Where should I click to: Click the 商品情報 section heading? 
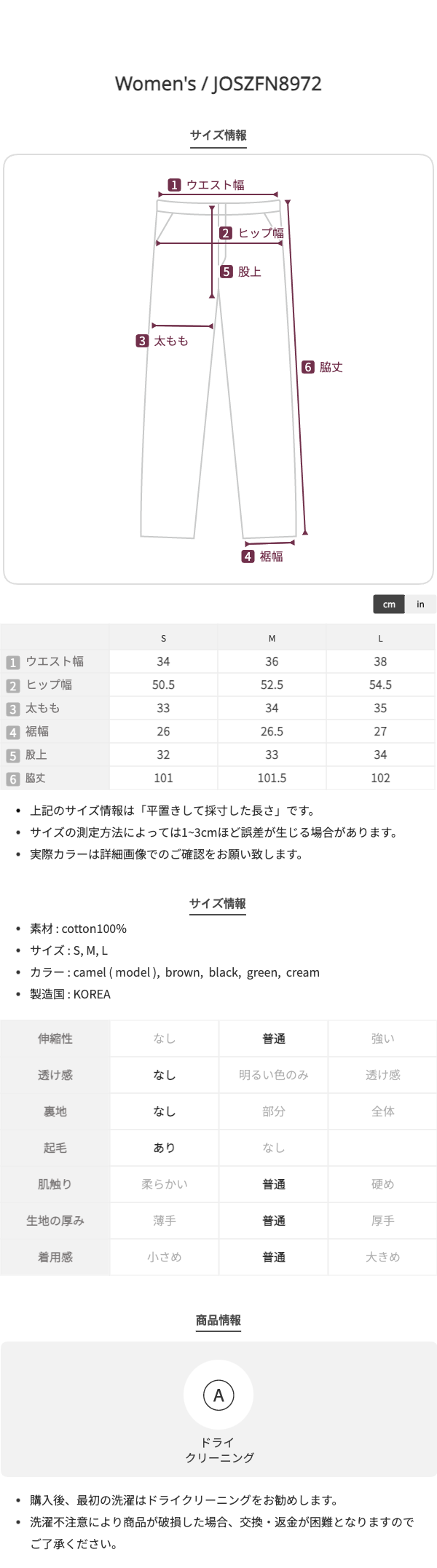coord(219,1320)
